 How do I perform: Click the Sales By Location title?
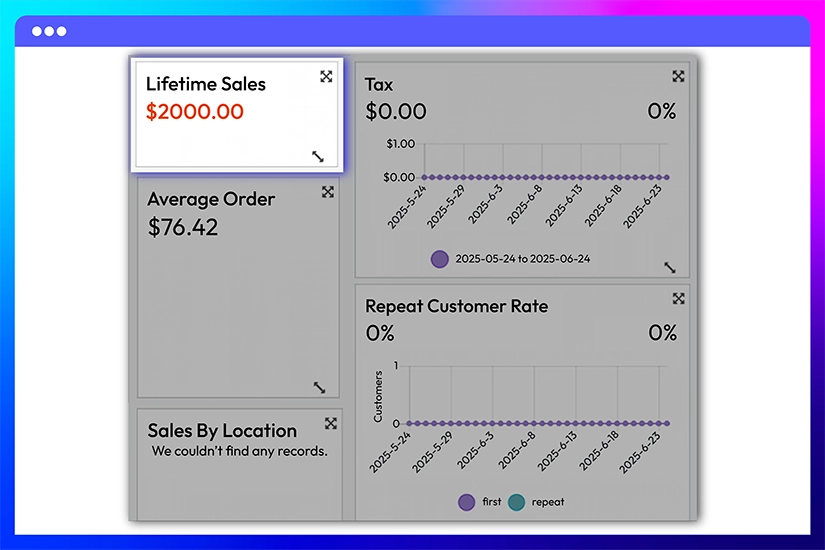[222, 431]
